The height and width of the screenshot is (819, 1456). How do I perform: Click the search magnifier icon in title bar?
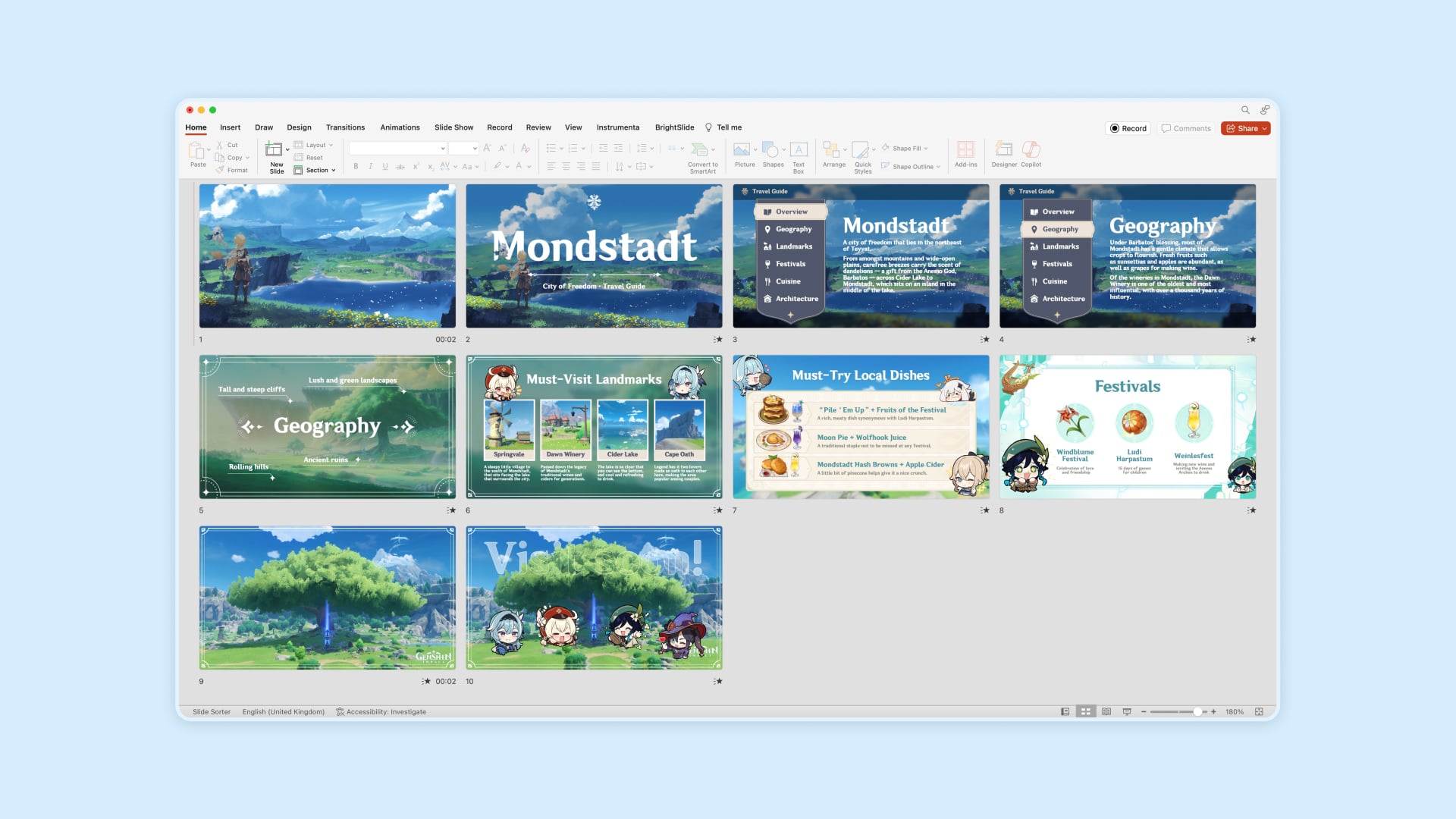pyautogui.click(x=1245, y=110)
